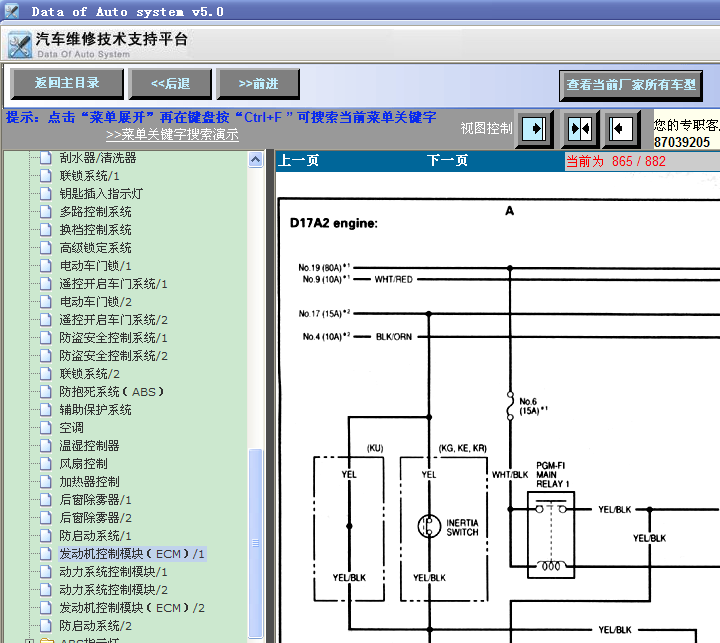This screenshot has height=643, width=720.
Task: Select 钥匙插入指示灯 tree item
Action: pos(101,194)
